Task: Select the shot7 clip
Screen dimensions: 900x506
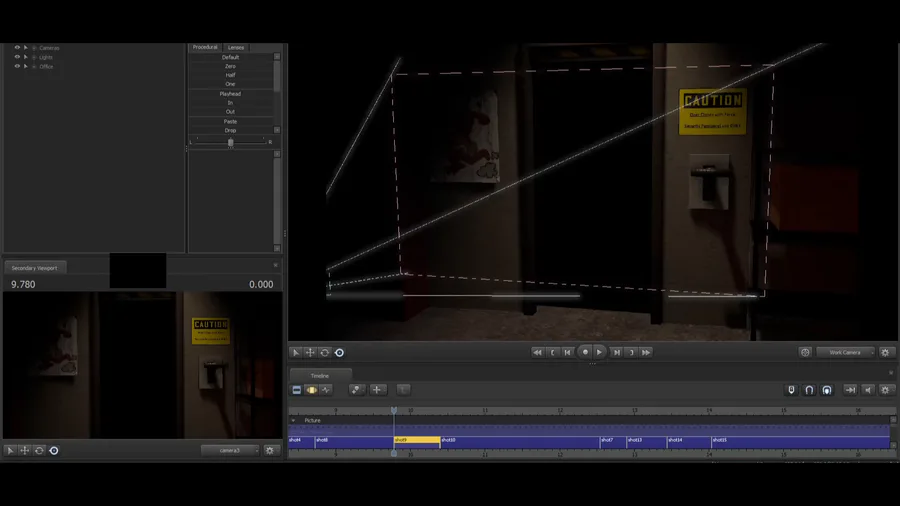Action: (613, 441)
